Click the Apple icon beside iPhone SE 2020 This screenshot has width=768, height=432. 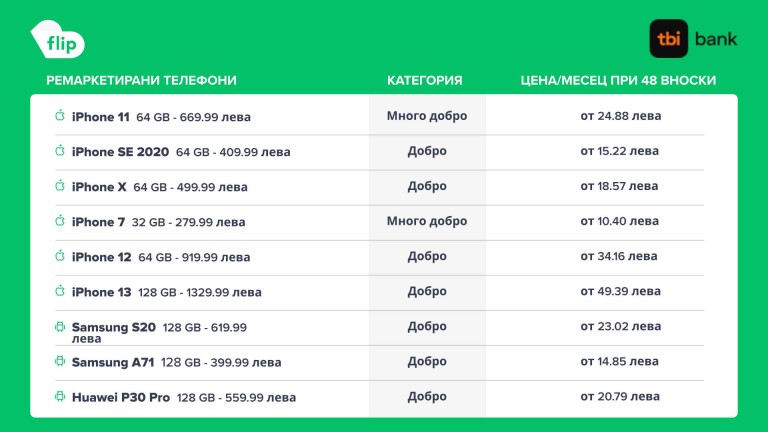[60, 151]
